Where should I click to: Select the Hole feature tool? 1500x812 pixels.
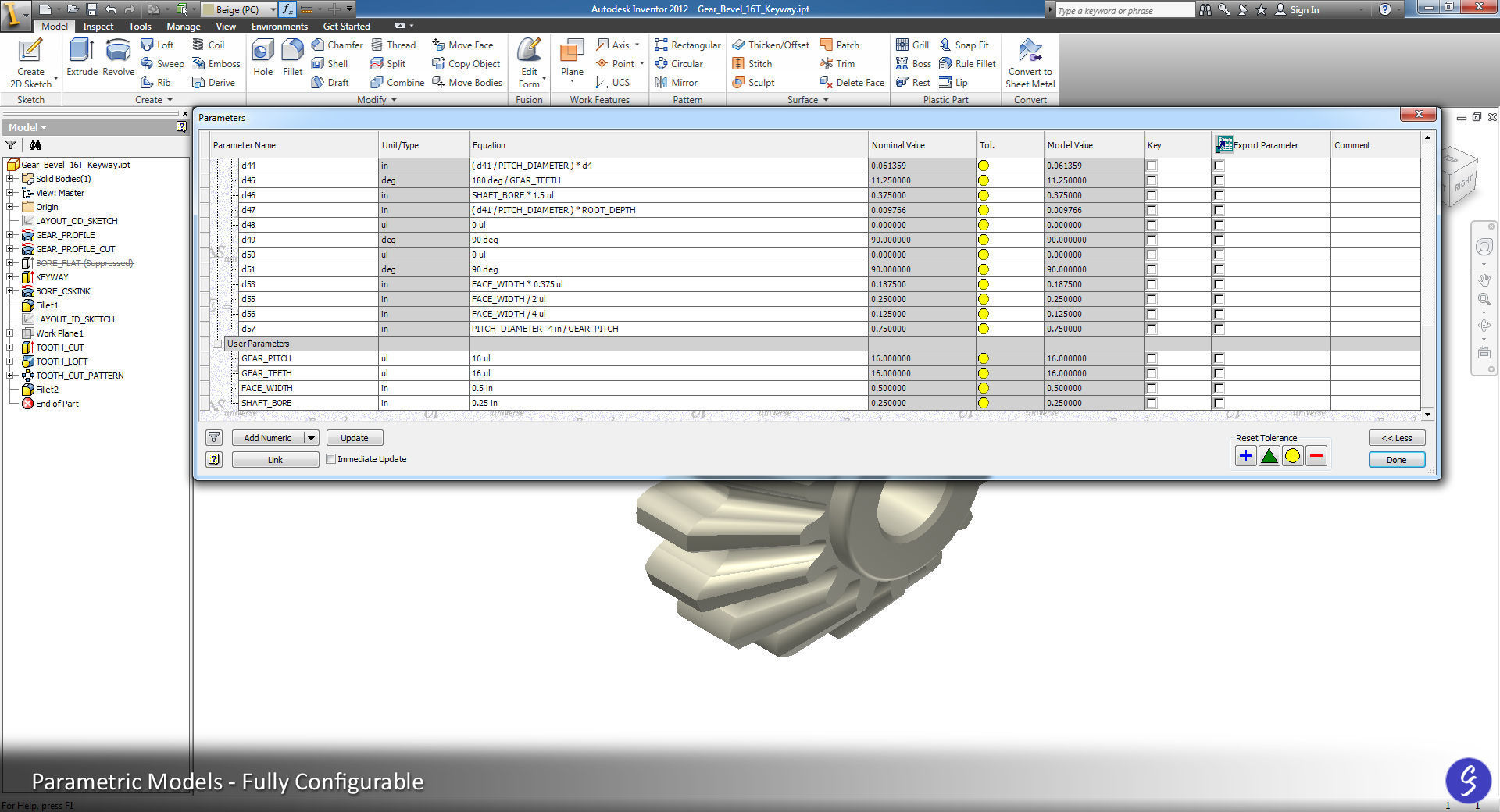click(x=263, y=59)
